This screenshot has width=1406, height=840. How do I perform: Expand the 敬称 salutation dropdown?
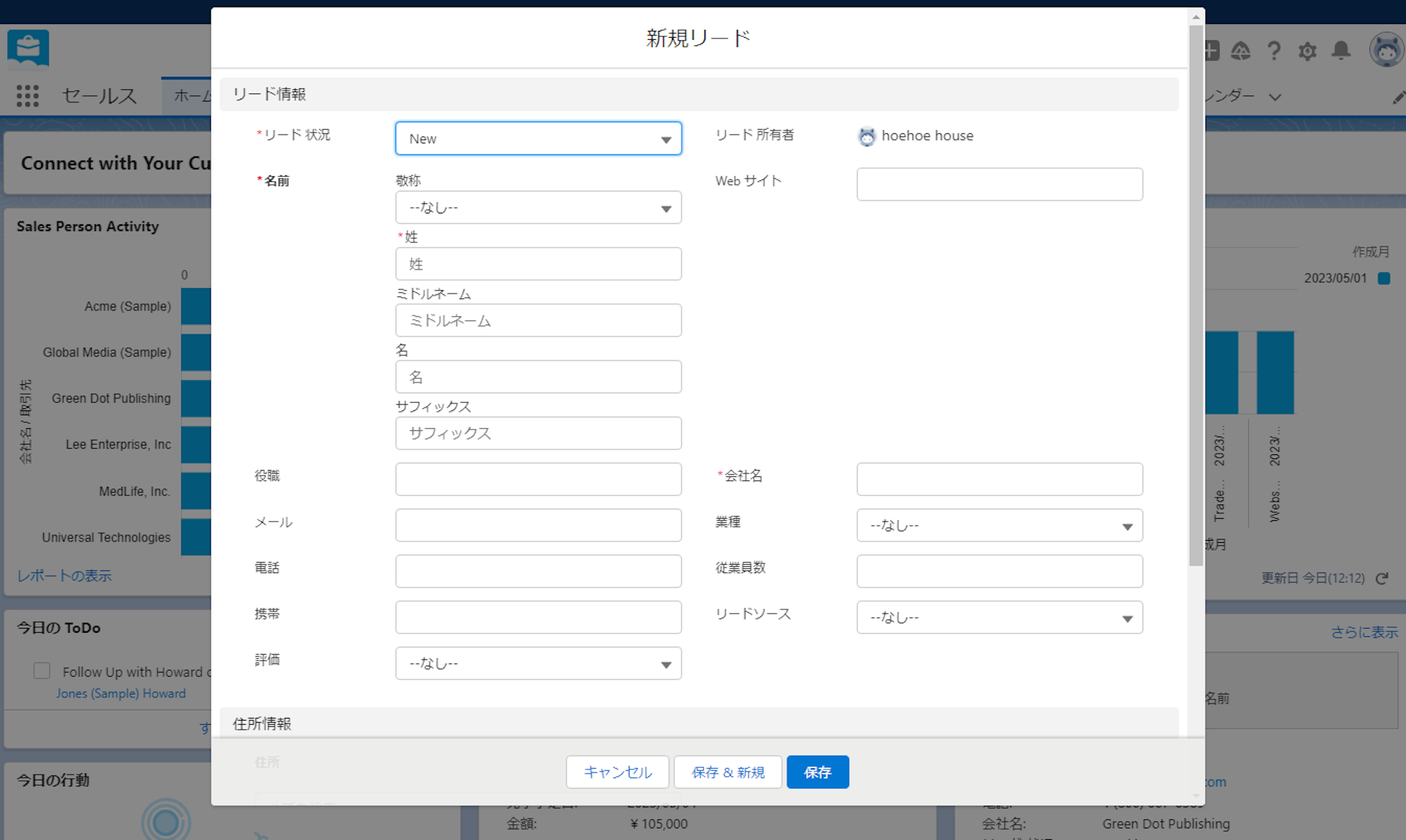538,207
